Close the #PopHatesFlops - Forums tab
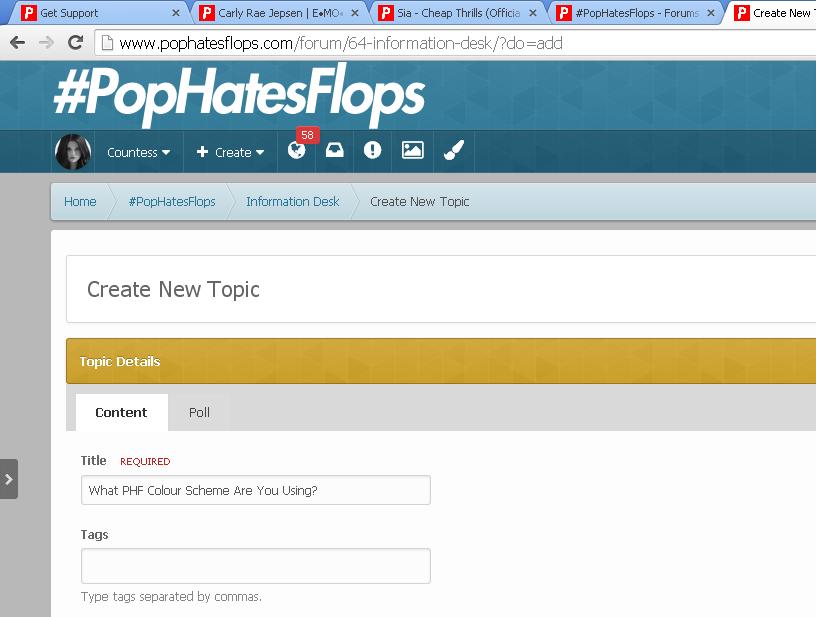This screenshot has width=816, height=617. point(711,13)
